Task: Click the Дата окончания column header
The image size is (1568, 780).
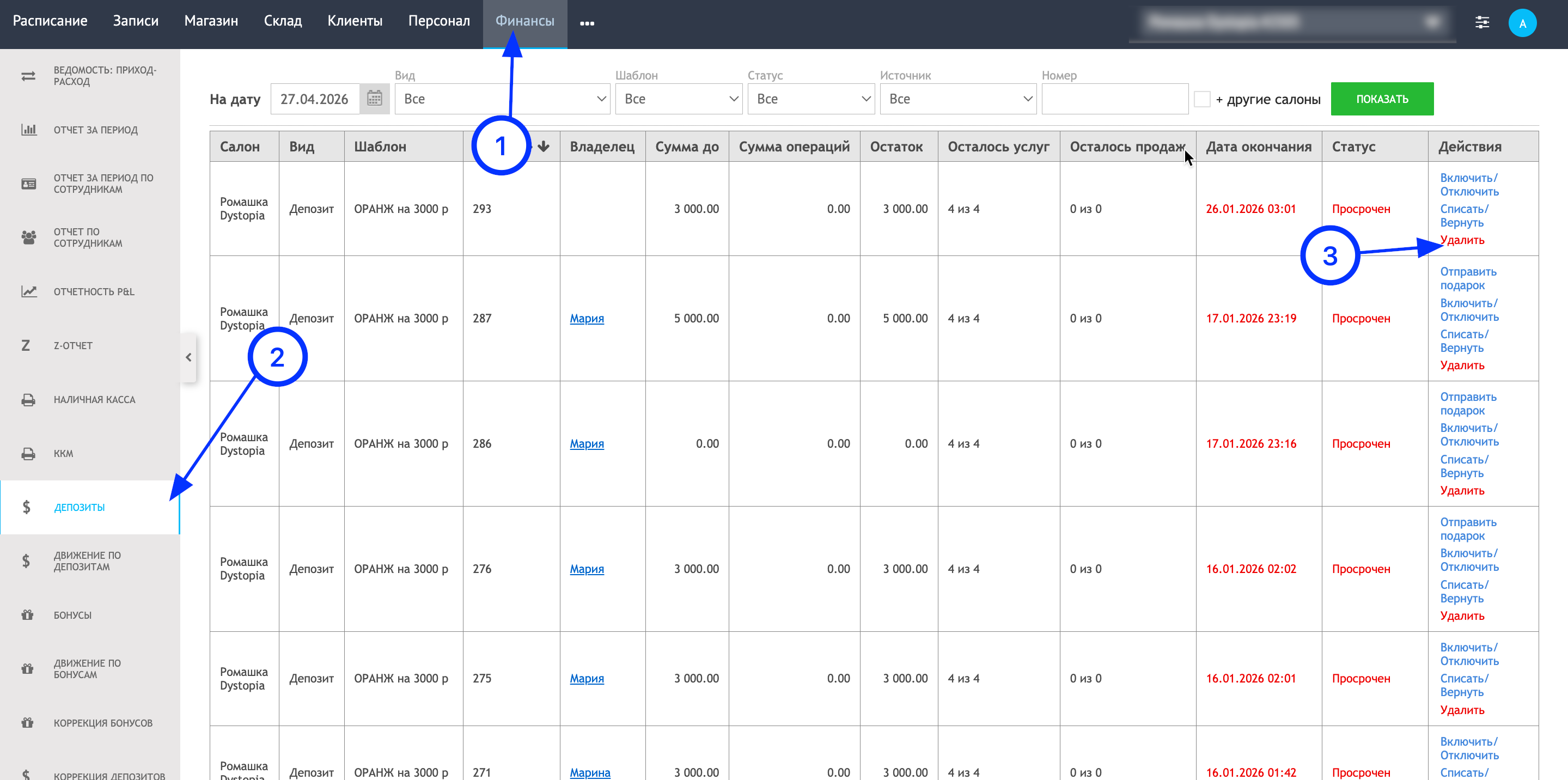Action: pyautogui.click(x=1258, y=146)
